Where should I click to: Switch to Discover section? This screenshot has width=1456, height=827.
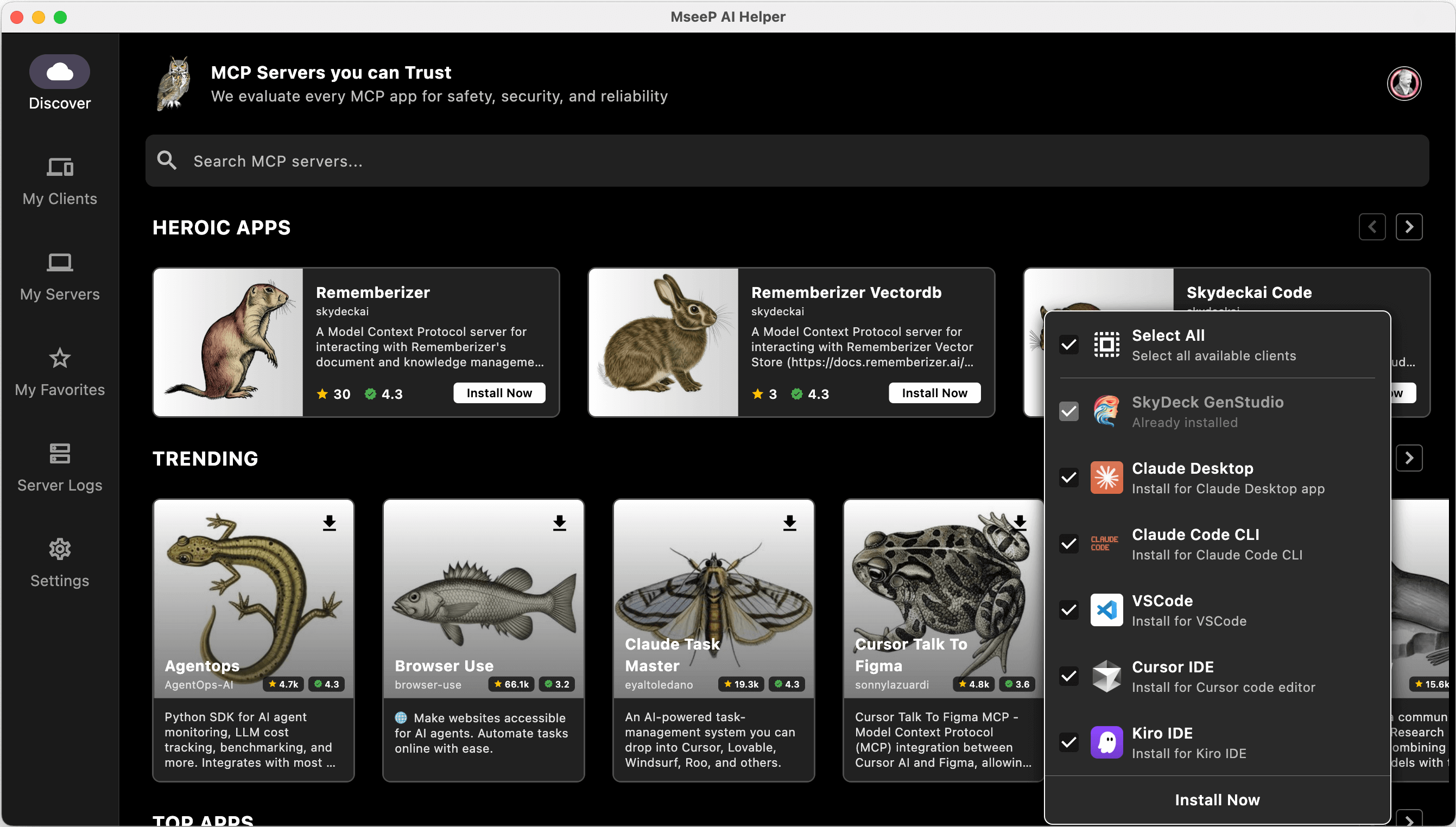click(x=60, y=83)
